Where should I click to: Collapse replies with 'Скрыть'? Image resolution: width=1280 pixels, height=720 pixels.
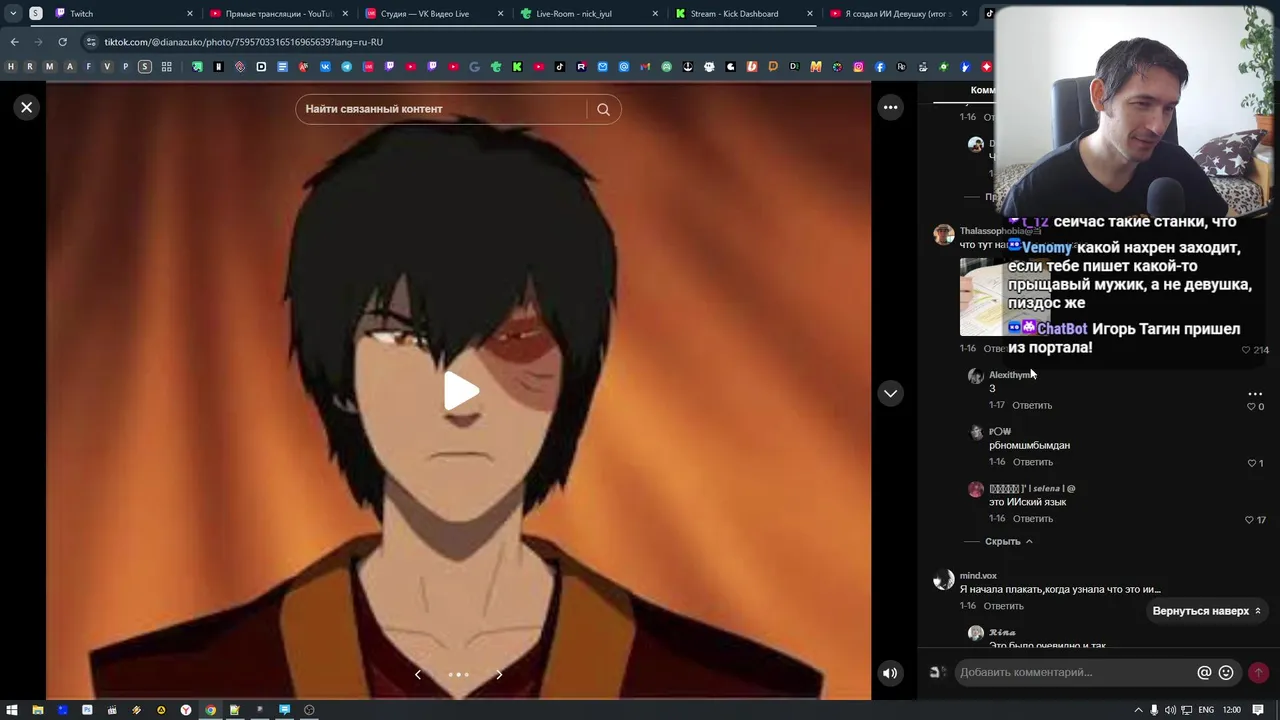pos(1008,541)
